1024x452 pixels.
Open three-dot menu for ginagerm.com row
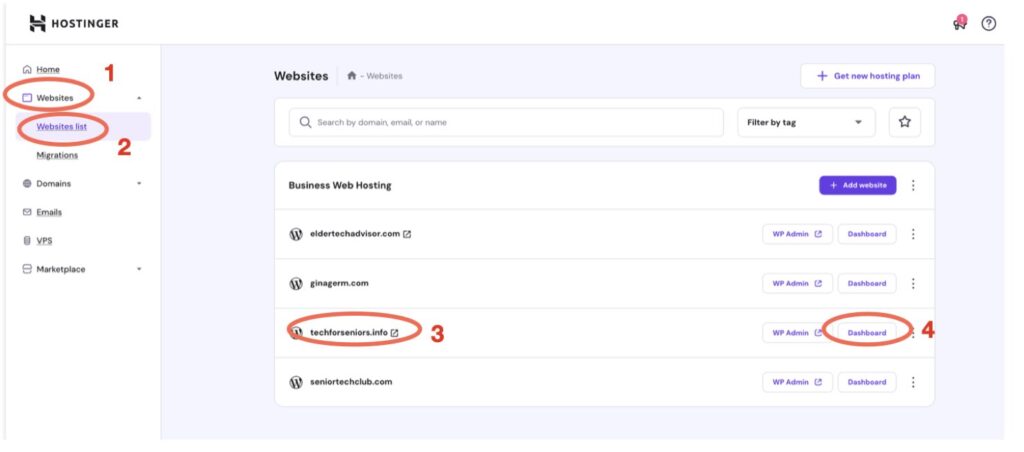pos(913,284)
